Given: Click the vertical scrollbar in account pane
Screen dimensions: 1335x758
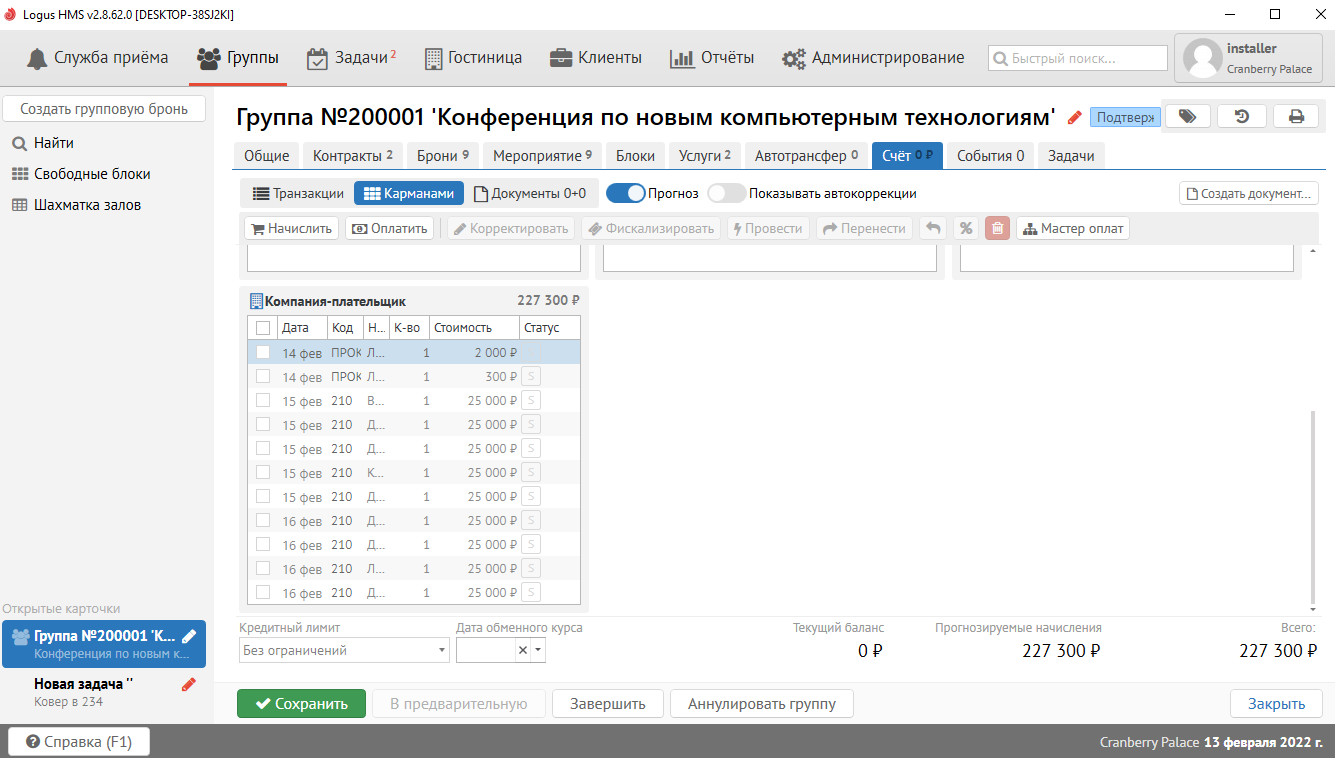Looking at the screenshot, I should pos(1312,500).
